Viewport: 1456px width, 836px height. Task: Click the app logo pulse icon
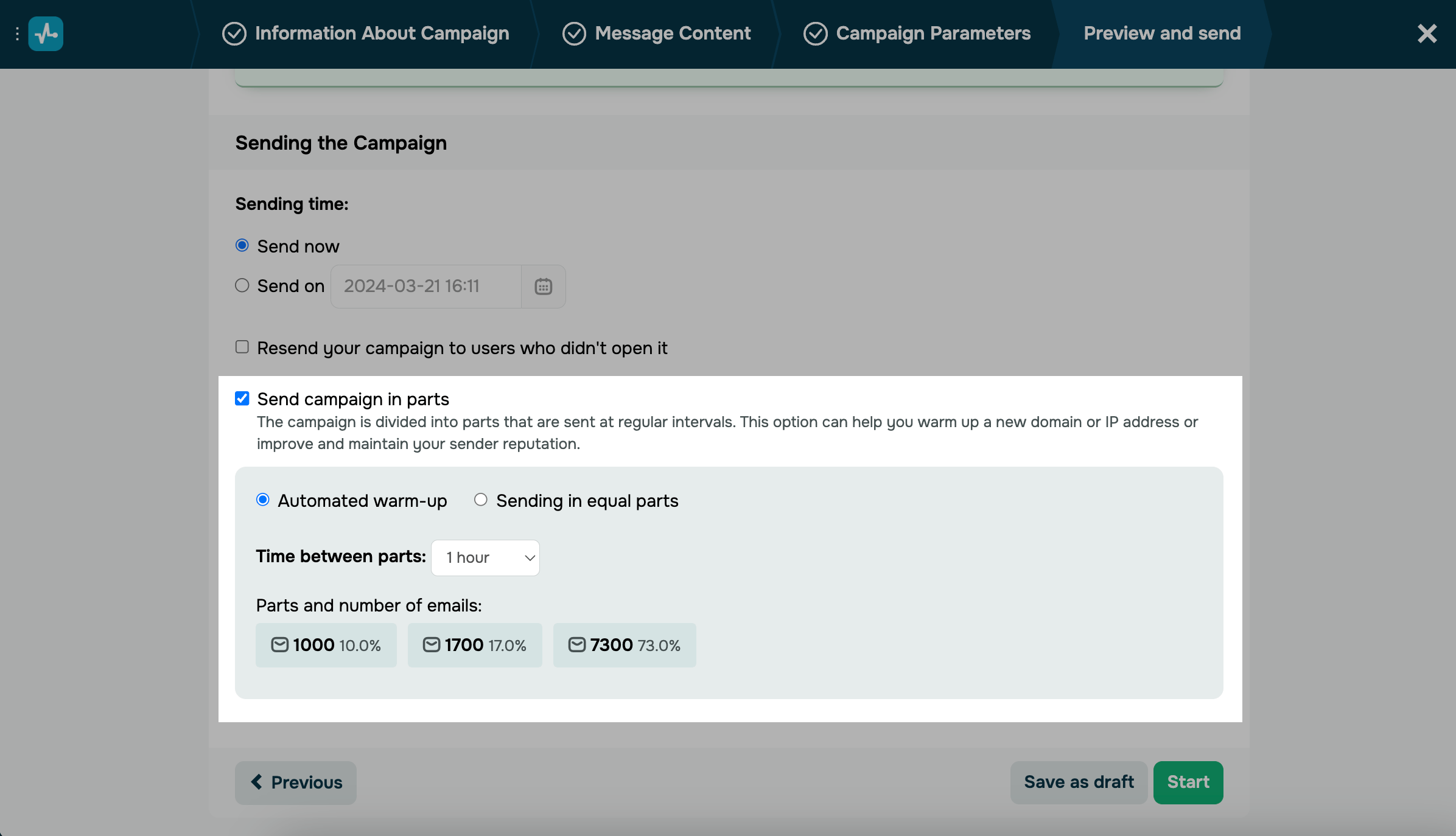[46, 34]
